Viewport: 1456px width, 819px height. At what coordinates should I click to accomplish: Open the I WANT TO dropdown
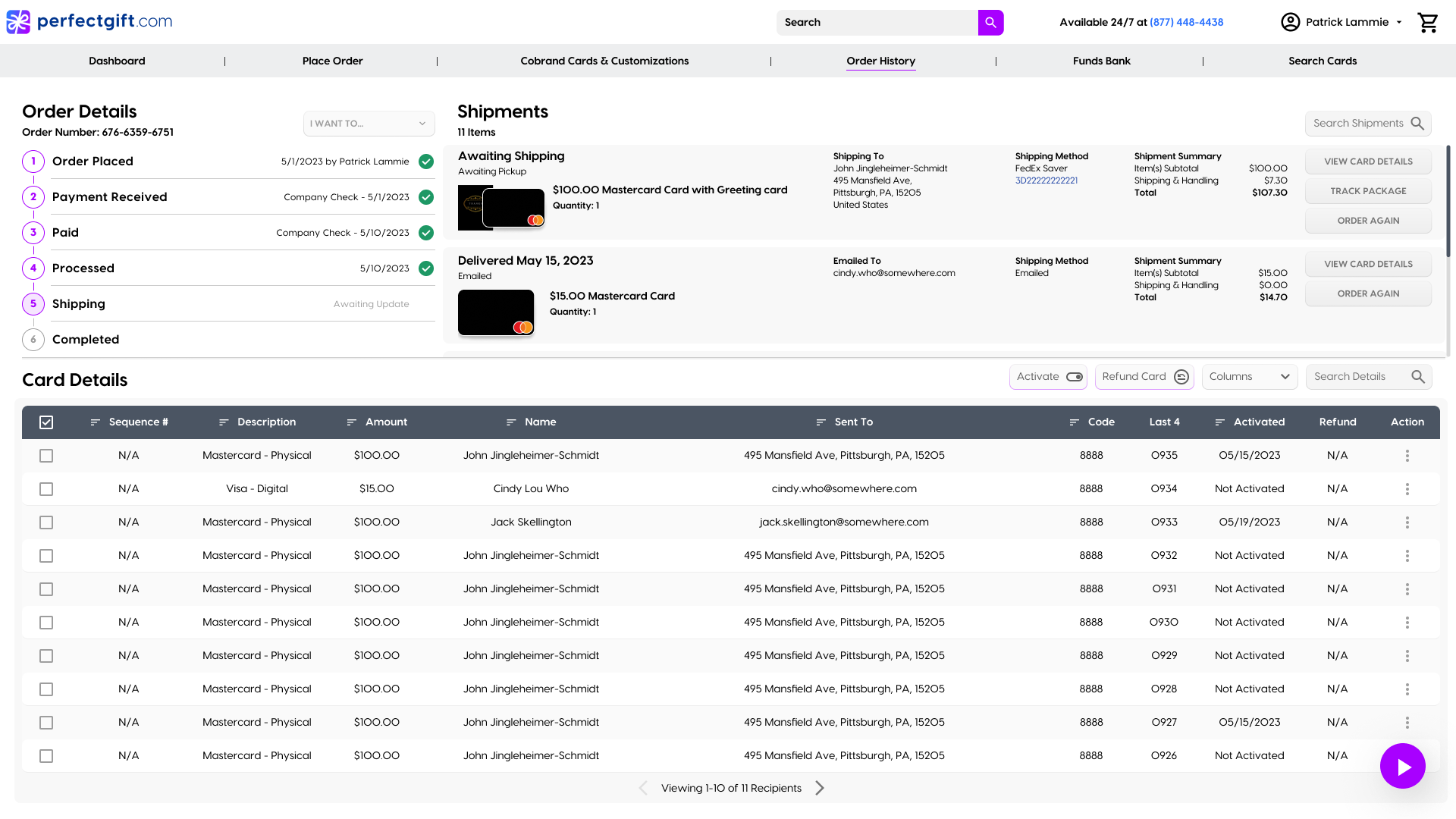pyautogui.click(x=369, y=124)
